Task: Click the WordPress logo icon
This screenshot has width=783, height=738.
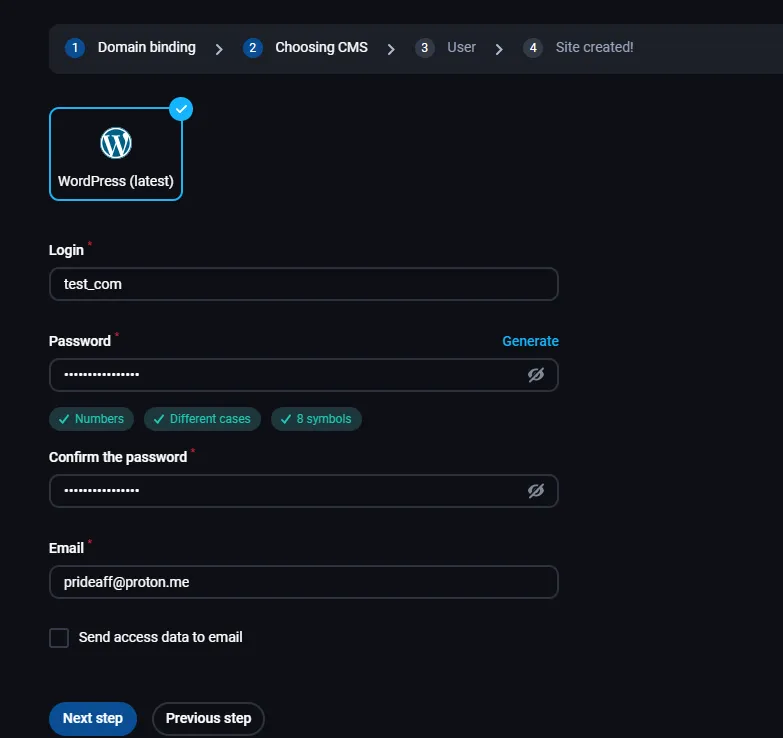Action: [x=116, y=143]
